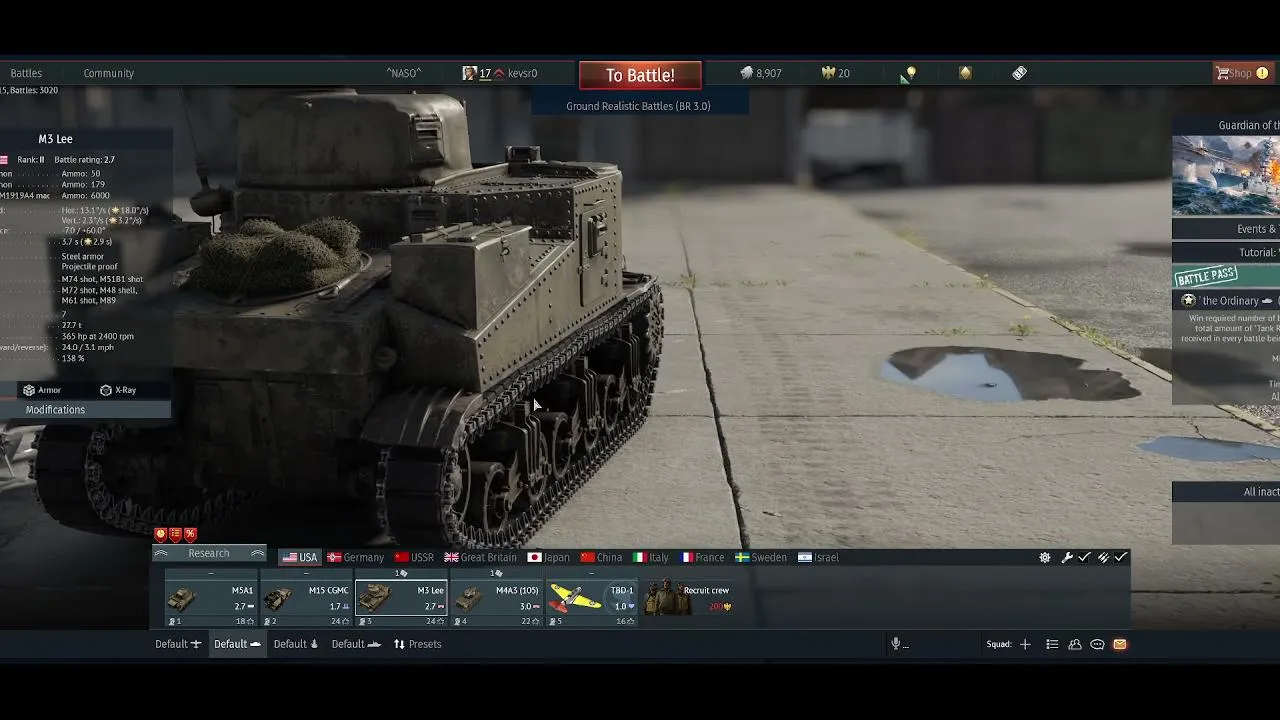The height and width of the screenshot is (720, 1280).
Task: Click the Golden Eagles balance icon
Action: [828, 73]
